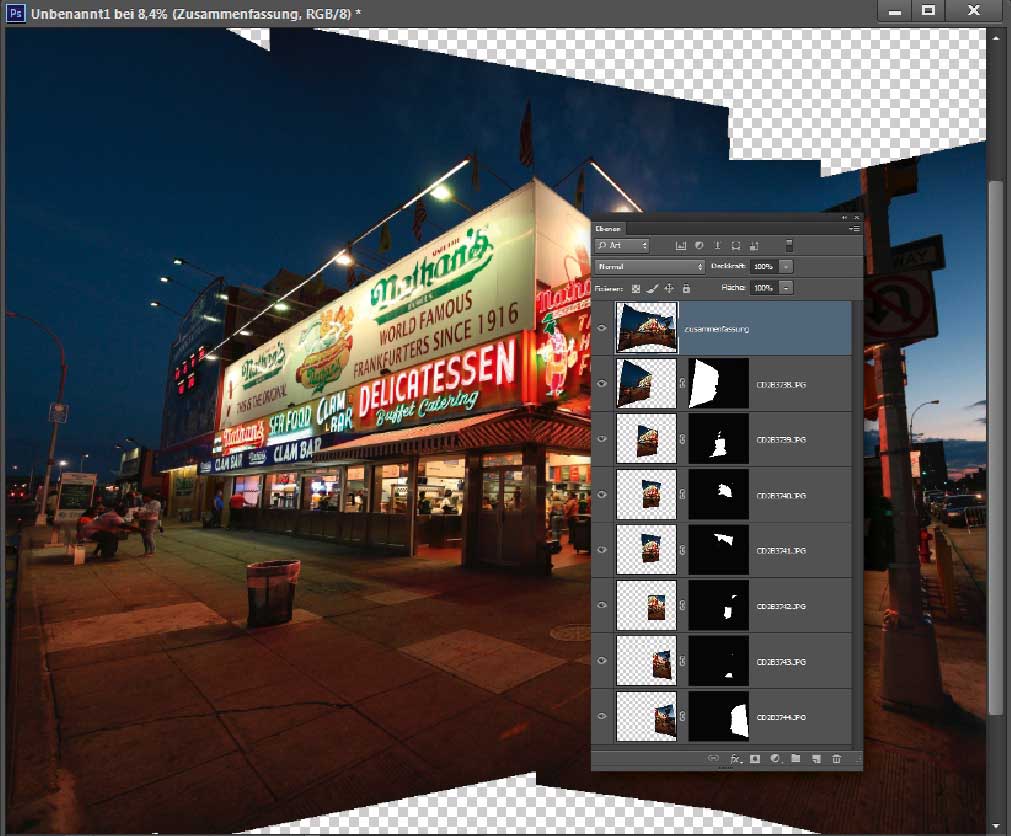Viewport: 1011px width, 836px height.
Task: Open the Normal blend mode dropdown
Action: point(650,267)
